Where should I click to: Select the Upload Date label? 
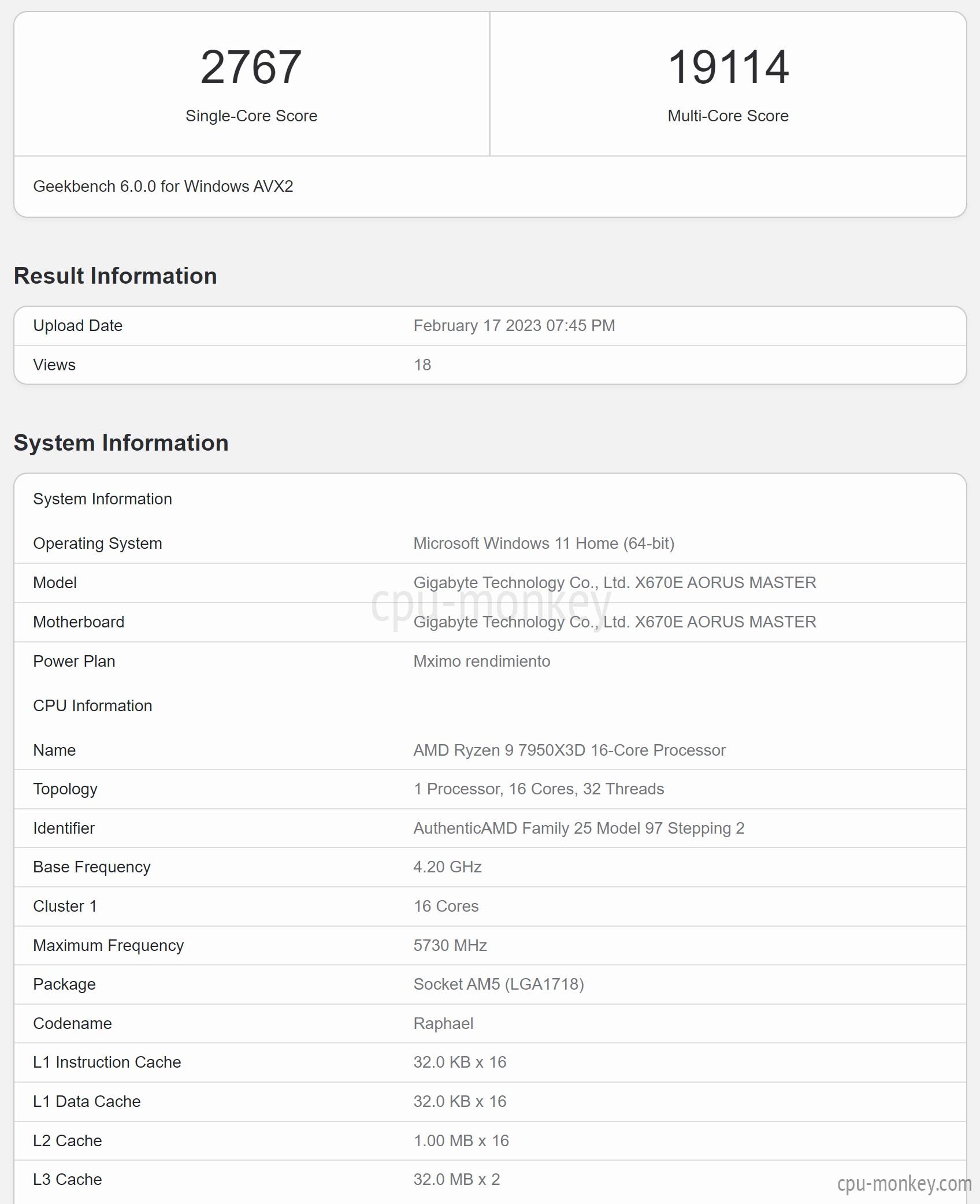coord(78,326)
